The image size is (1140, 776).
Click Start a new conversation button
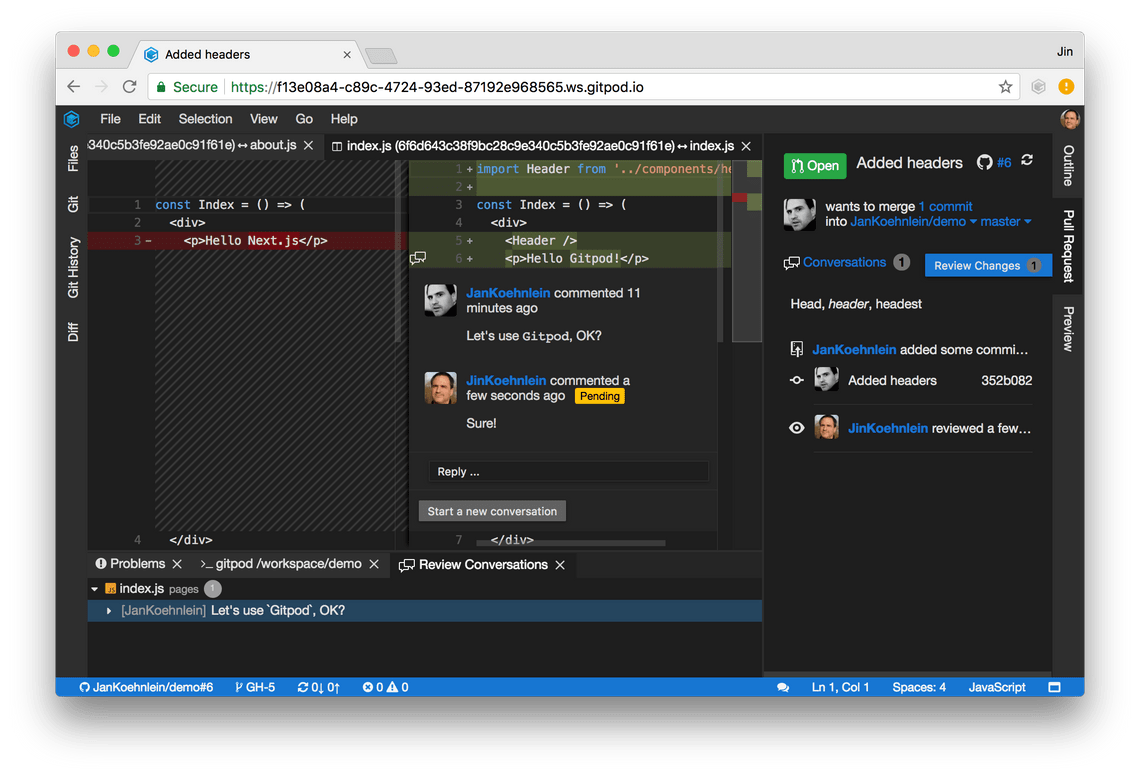pos(492,511)
